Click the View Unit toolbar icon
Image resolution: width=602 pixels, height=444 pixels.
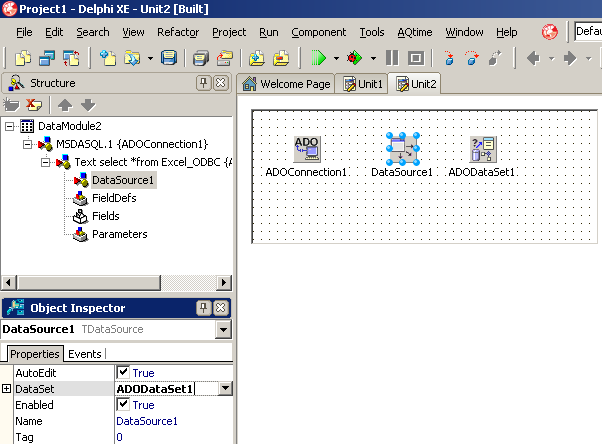23,58
